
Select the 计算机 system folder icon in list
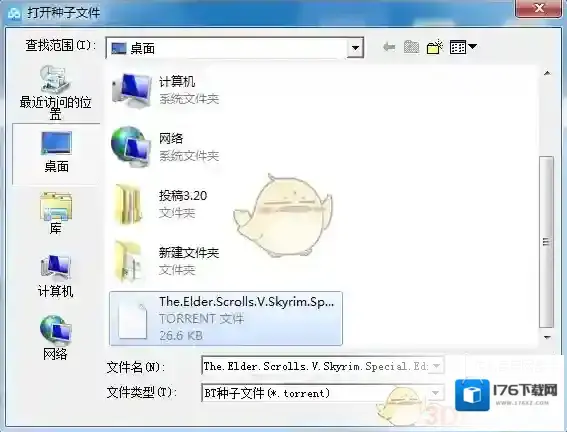tap(132, 90)
